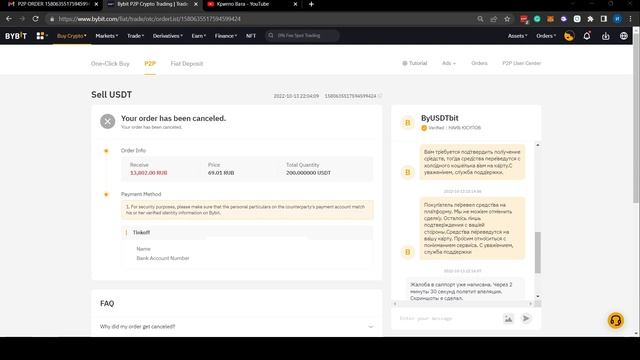Open the apps grid menu icon

(40, 36)
